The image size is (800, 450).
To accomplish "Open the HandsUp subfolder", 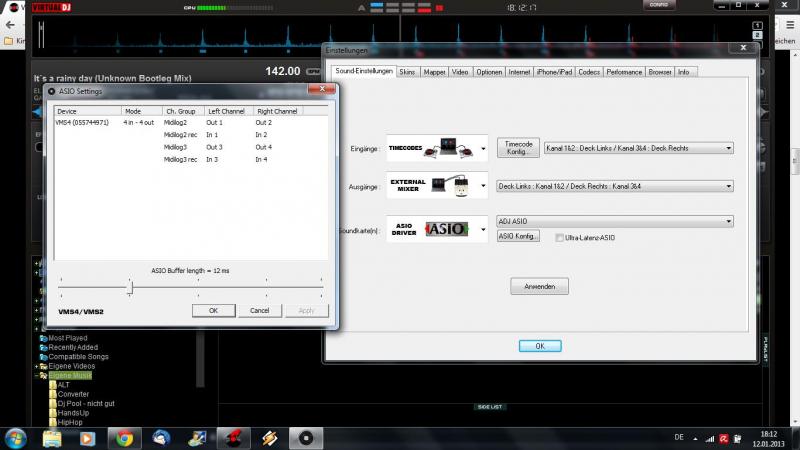I will click(x=73, y=413).
